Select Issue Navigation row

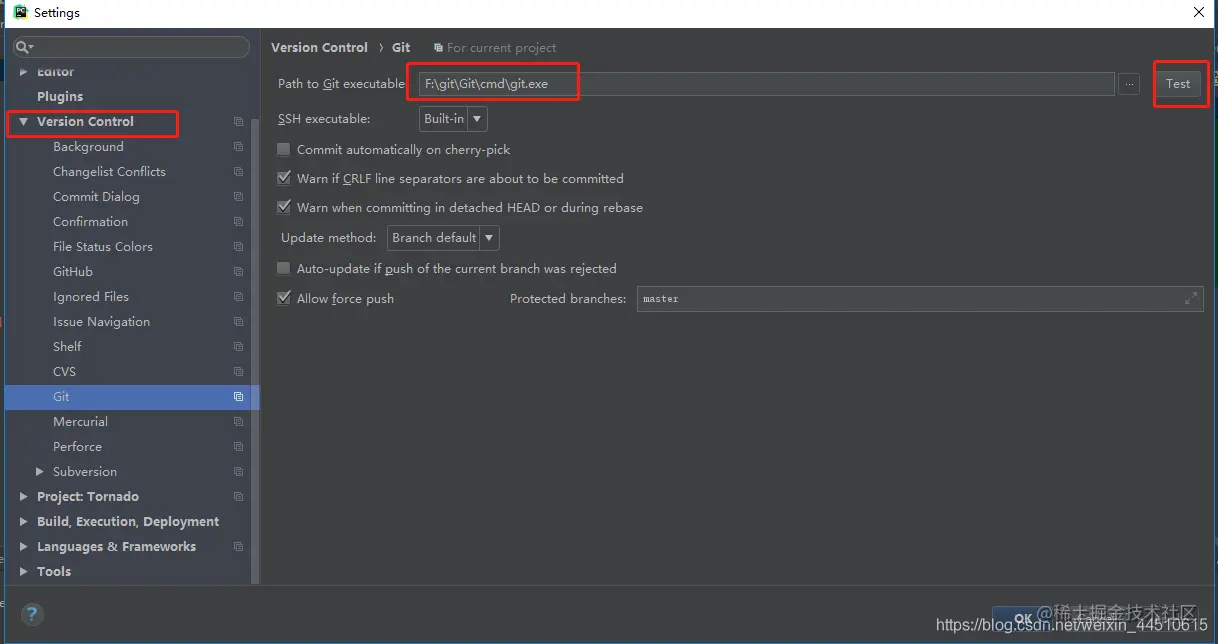coord(131,322)
